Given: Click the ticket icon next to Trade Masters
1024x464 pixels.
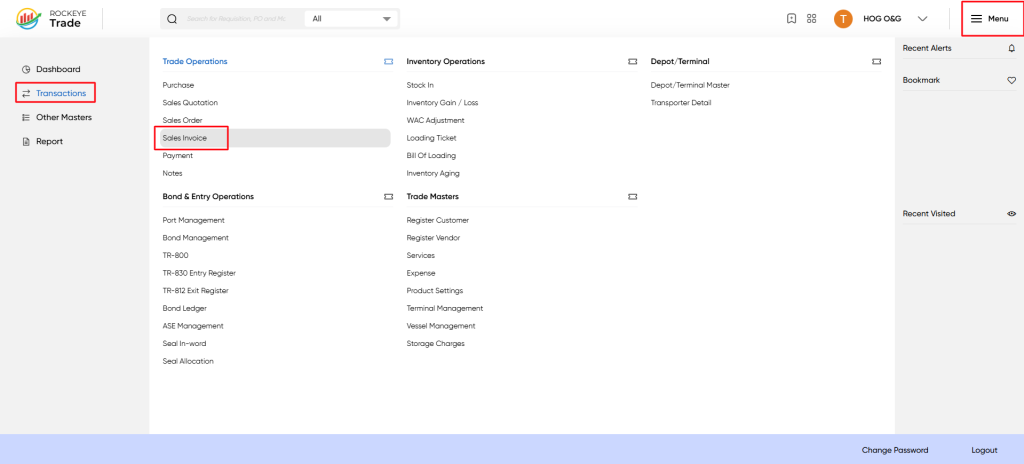Looking at the screenshot, I should pos(632,197).
